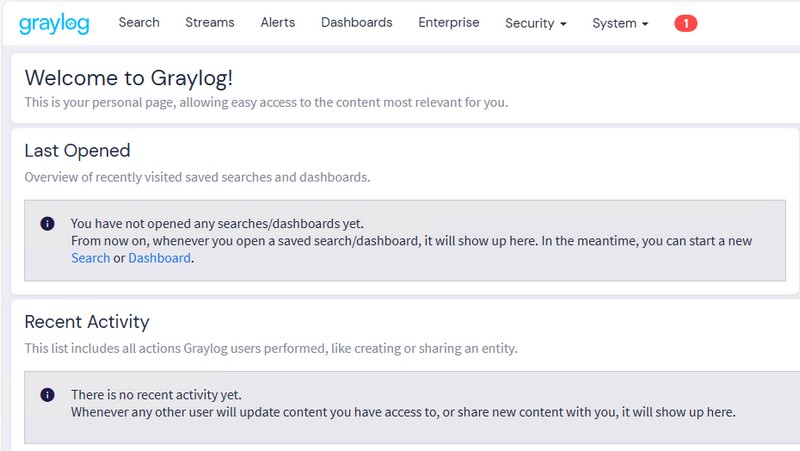Follow the blue Search link in Last Opened
800x451 pixels.
(x=90, y=258)
